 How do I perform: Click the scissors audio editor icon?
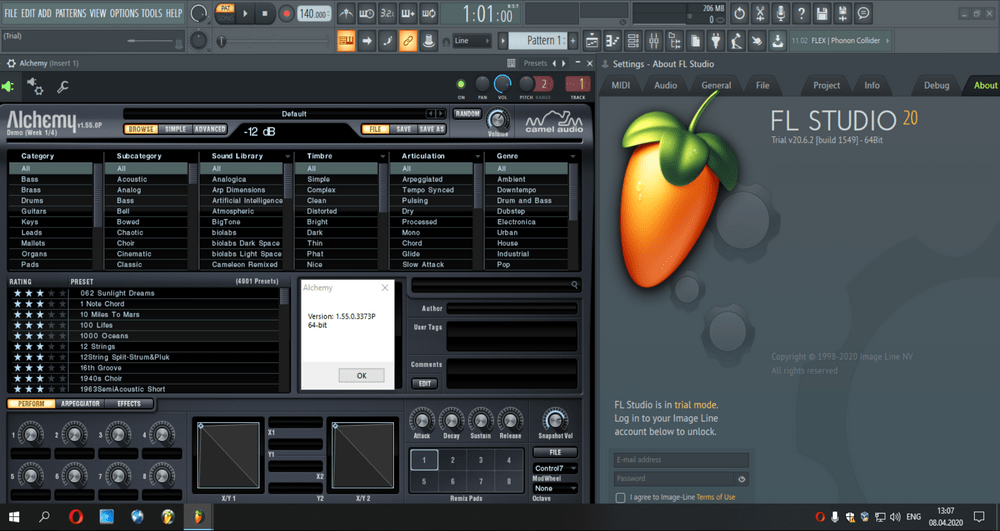(760, 13)
